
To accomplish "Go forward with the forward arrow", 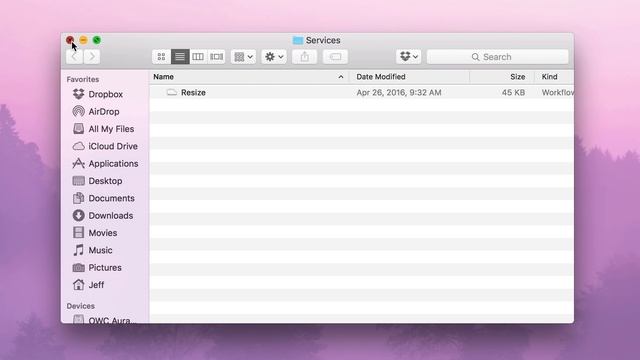I will [92, 57].
